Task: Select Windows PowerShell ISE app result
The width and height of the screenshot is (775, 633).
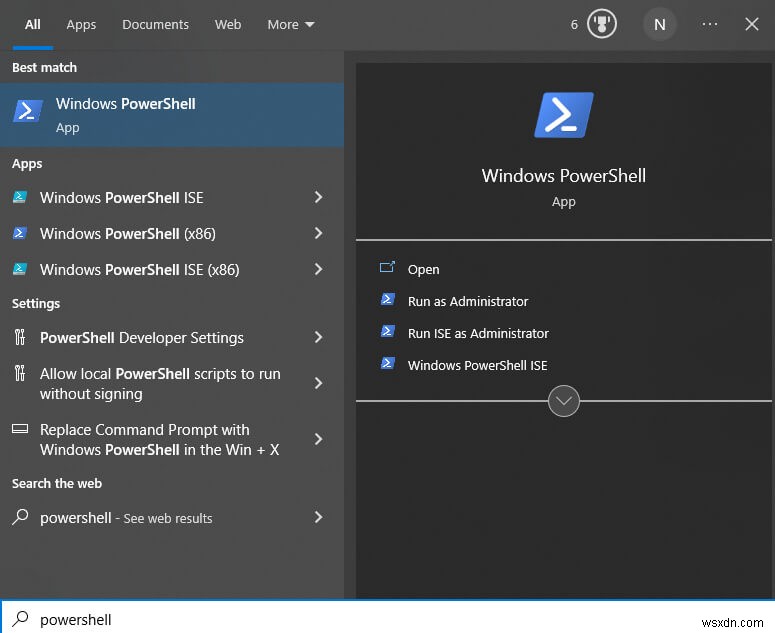Action: pos(172,197)
